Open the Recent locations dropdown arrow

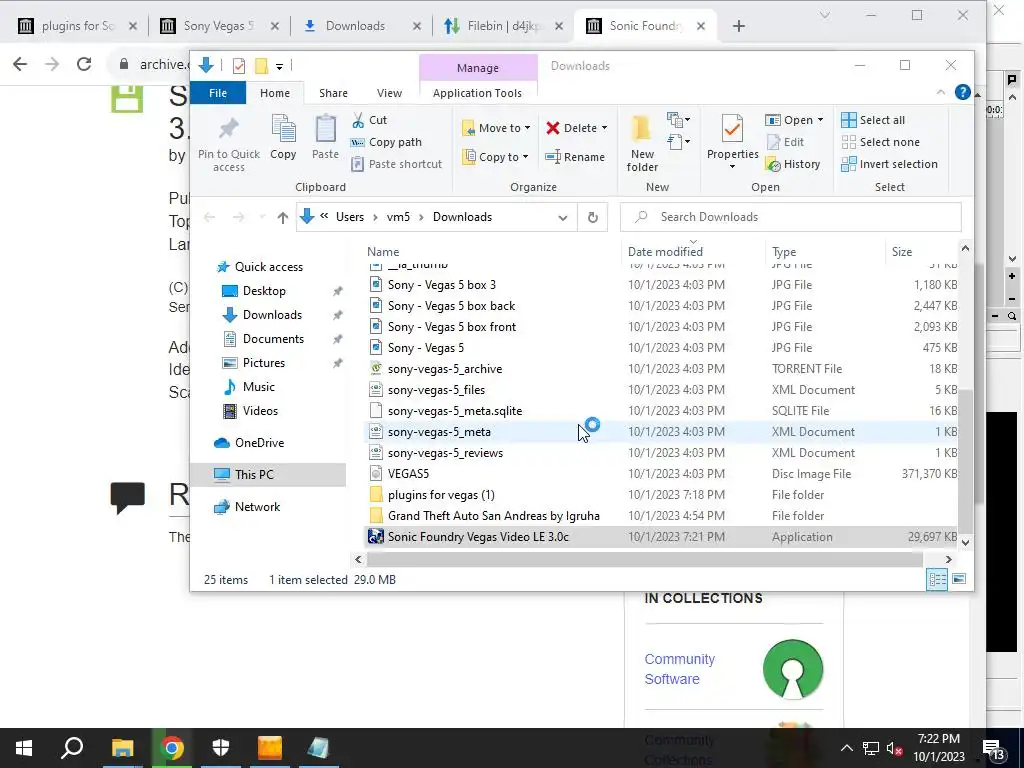[x=262, y=217]
